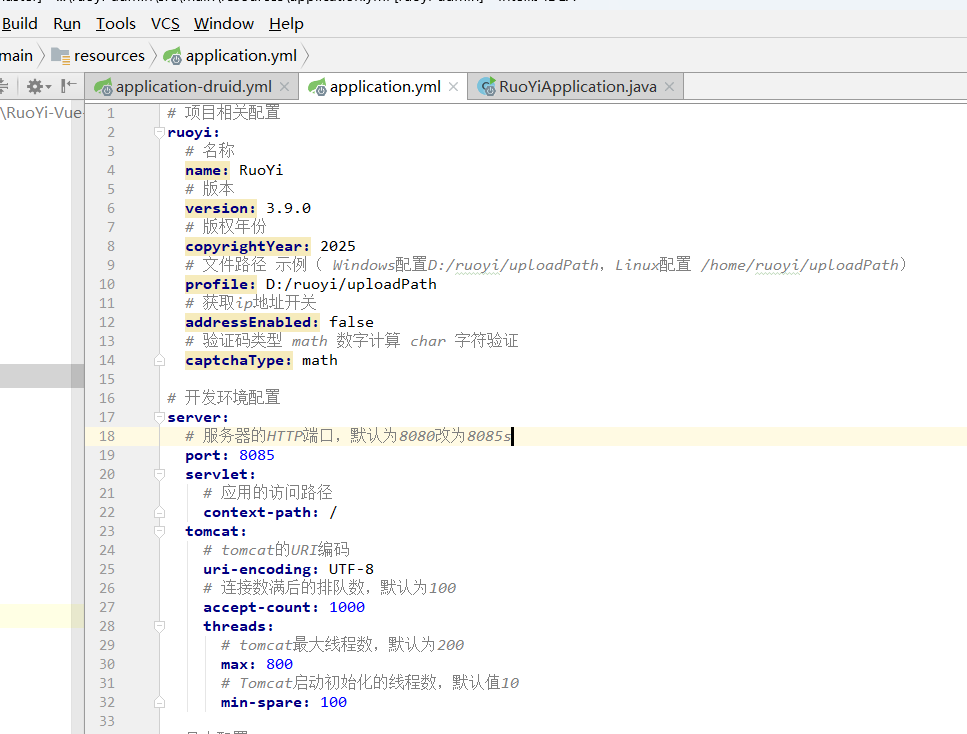Click the 'server:' key

click(x=198, y=417)
